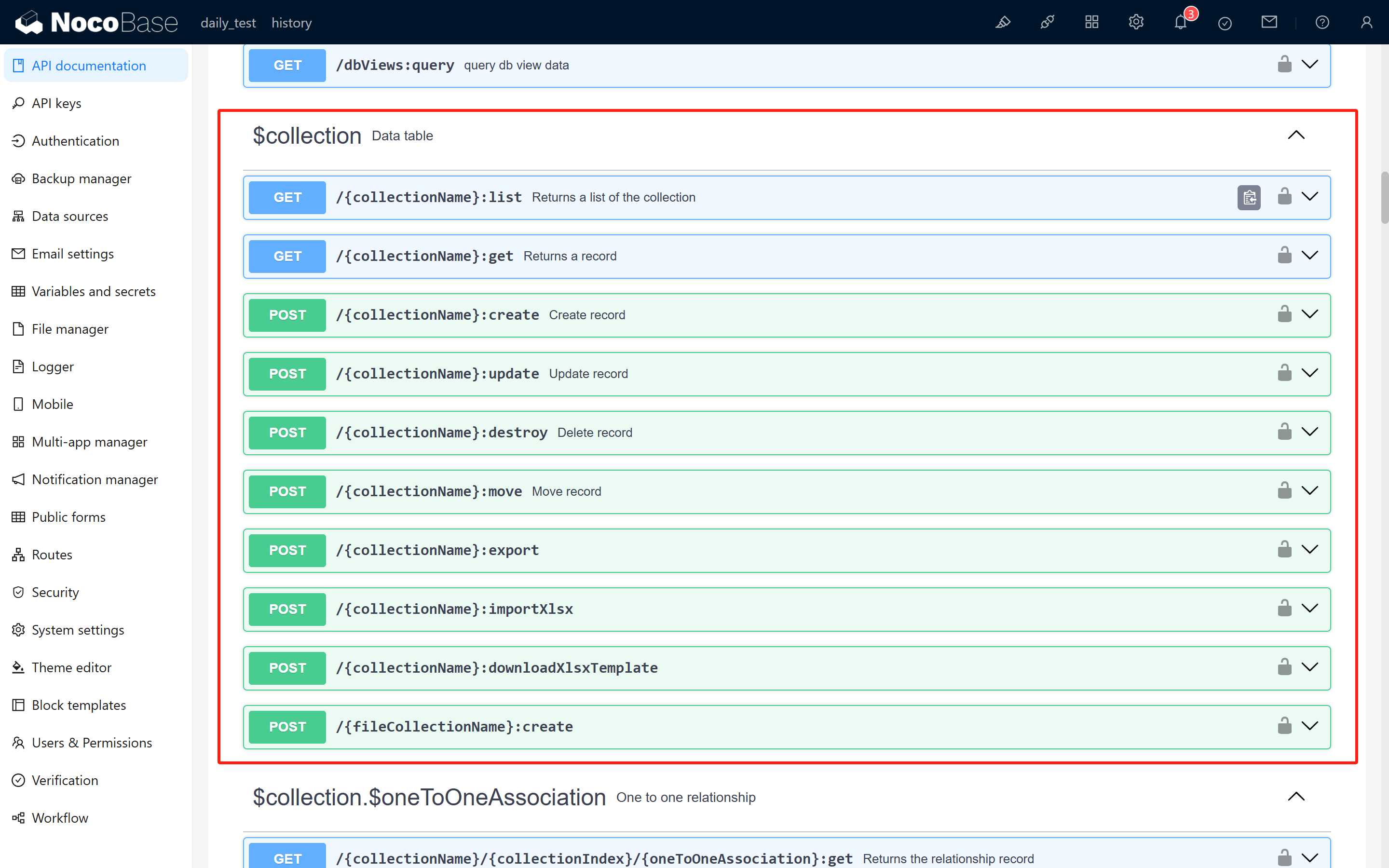
Task: Click lock icon on collectionName:create row
Action: pyautogui.click(x=1284, y=314)
